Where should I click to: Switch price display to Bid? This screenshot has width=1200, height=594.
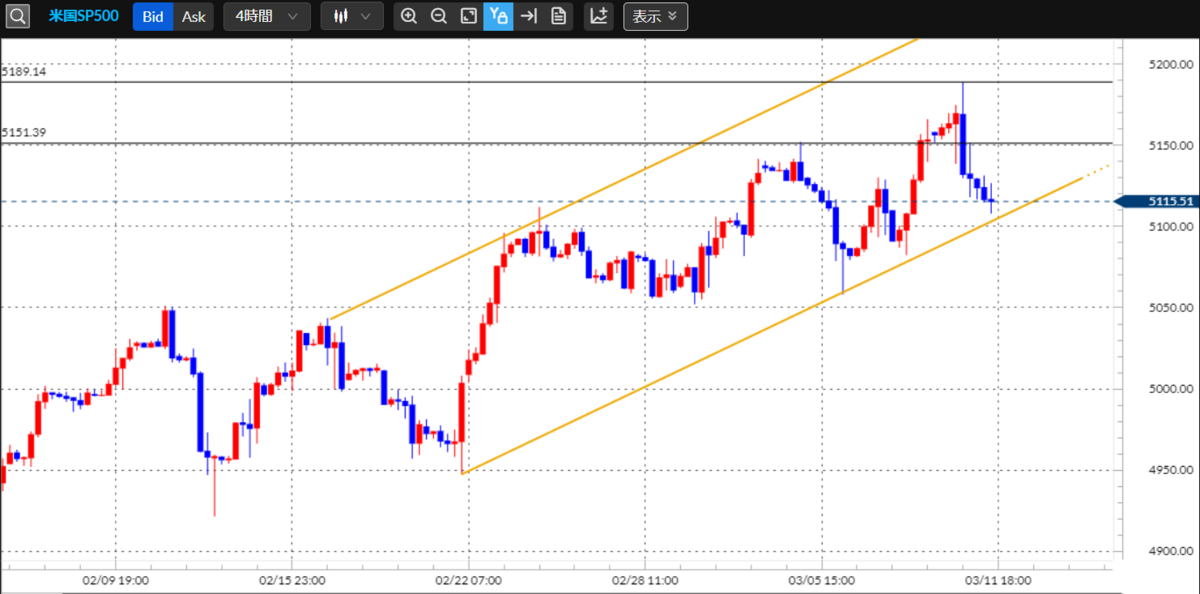click(153, 16)
